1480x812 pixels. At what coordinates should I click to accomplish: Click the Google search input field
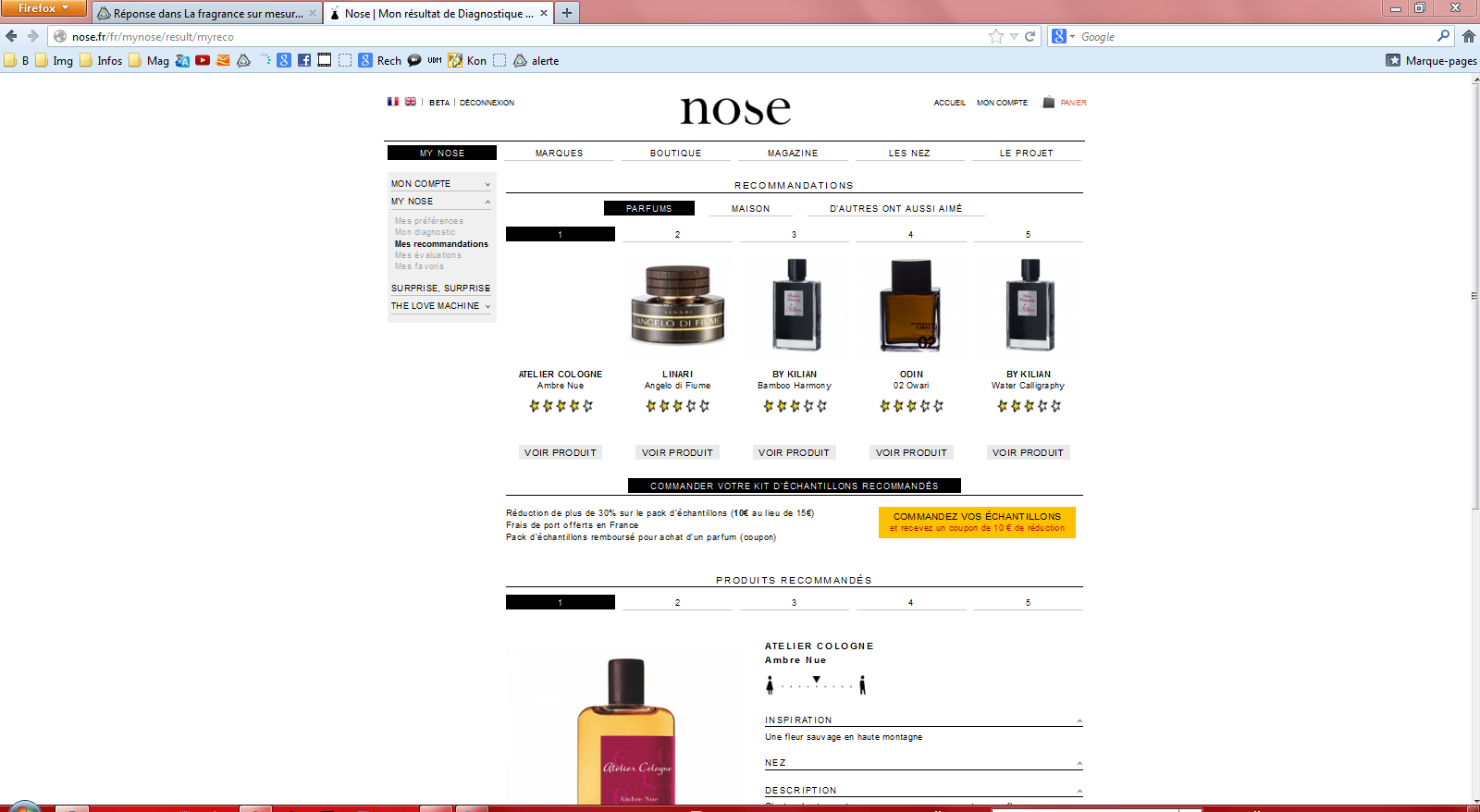tap(1253, 36)
